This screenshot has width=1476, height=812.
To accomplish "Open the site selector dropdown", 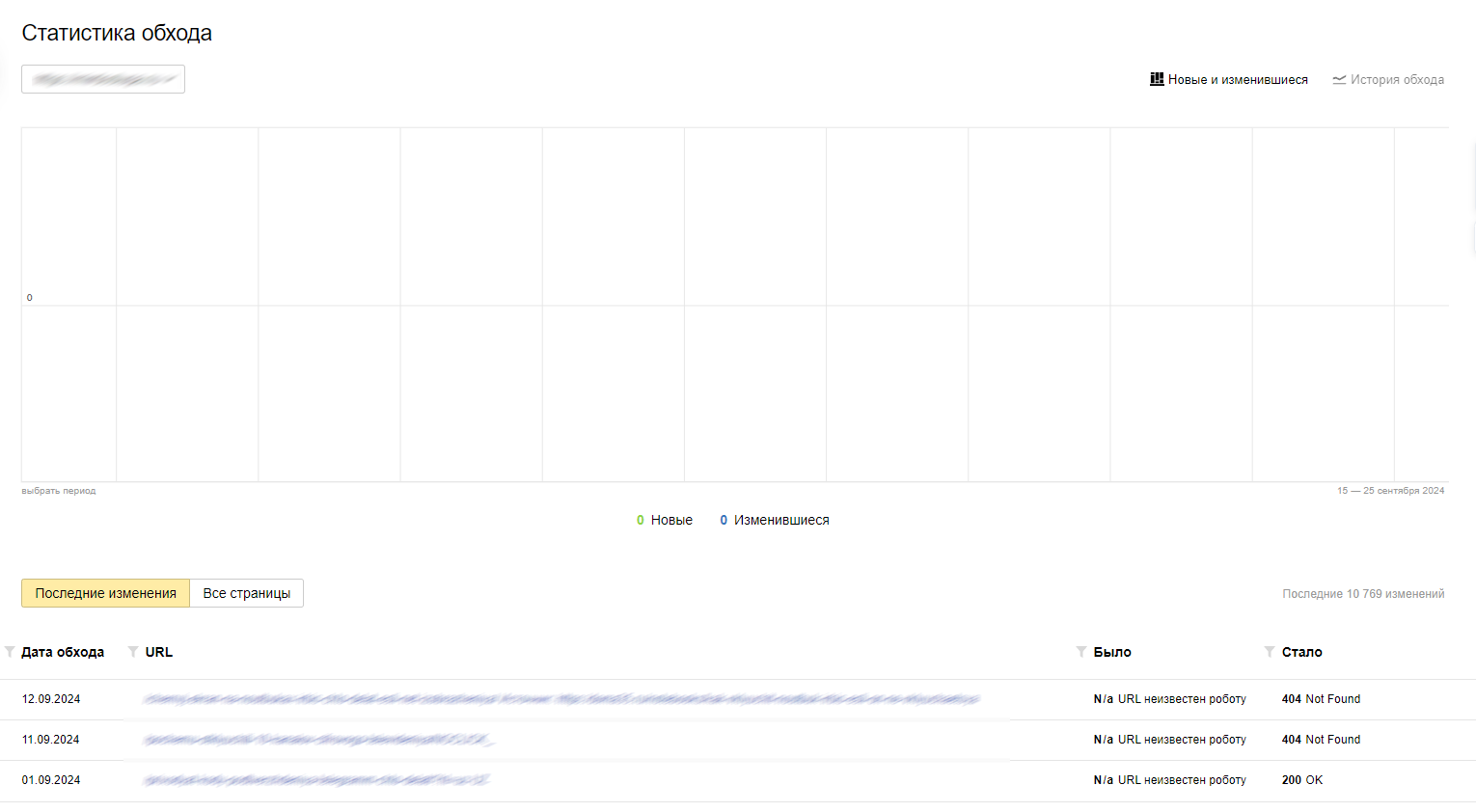I will pos(103,79).
